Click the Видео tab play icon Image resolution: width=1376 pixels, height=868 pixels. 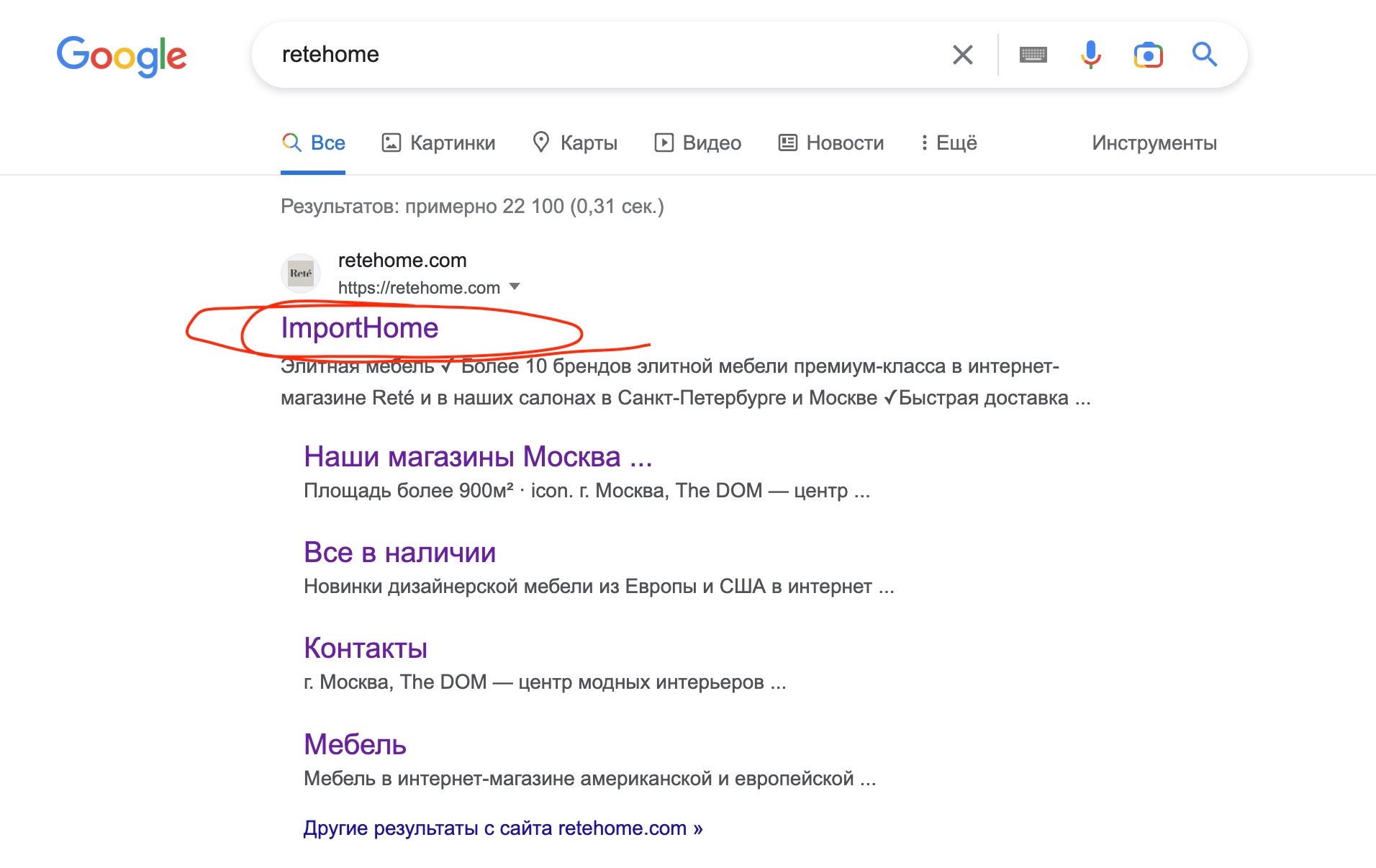pos(664,143)
